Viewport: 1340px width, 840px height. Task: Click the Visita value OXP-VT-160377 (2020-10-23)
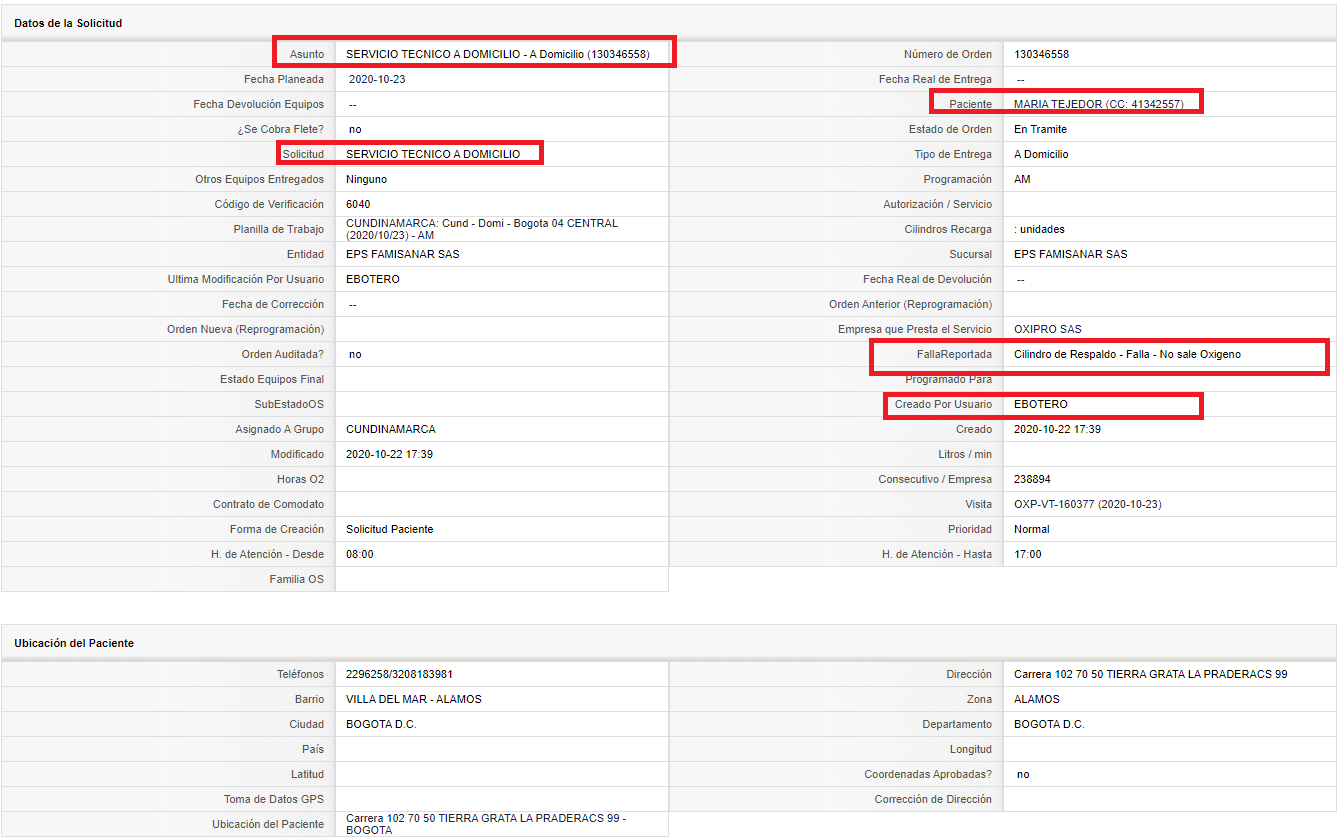(1088, 504)
